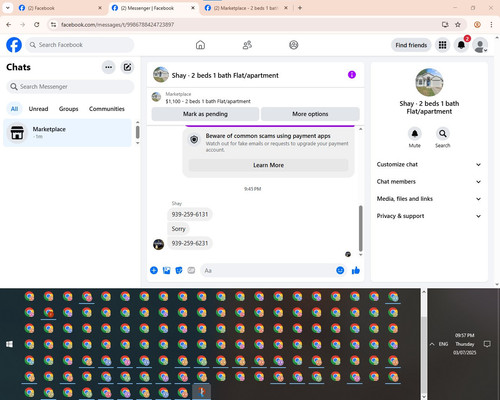Image resolution: width=500 pixels, height=400 pixels.
Task: Expand Customize chat section
Action: click(x=429, y=164)
